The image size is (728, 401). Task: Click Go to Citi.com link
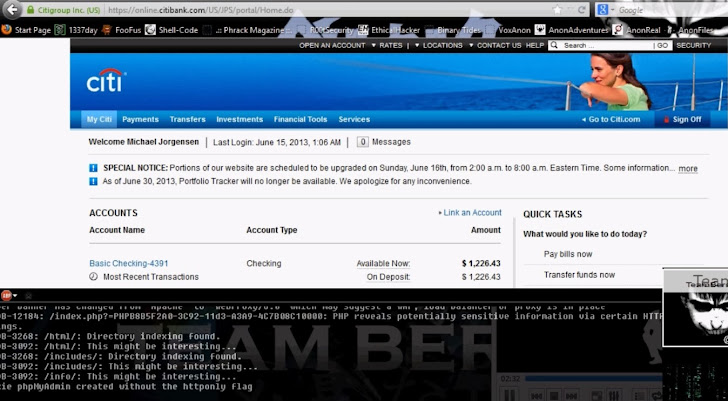point(611,119)
